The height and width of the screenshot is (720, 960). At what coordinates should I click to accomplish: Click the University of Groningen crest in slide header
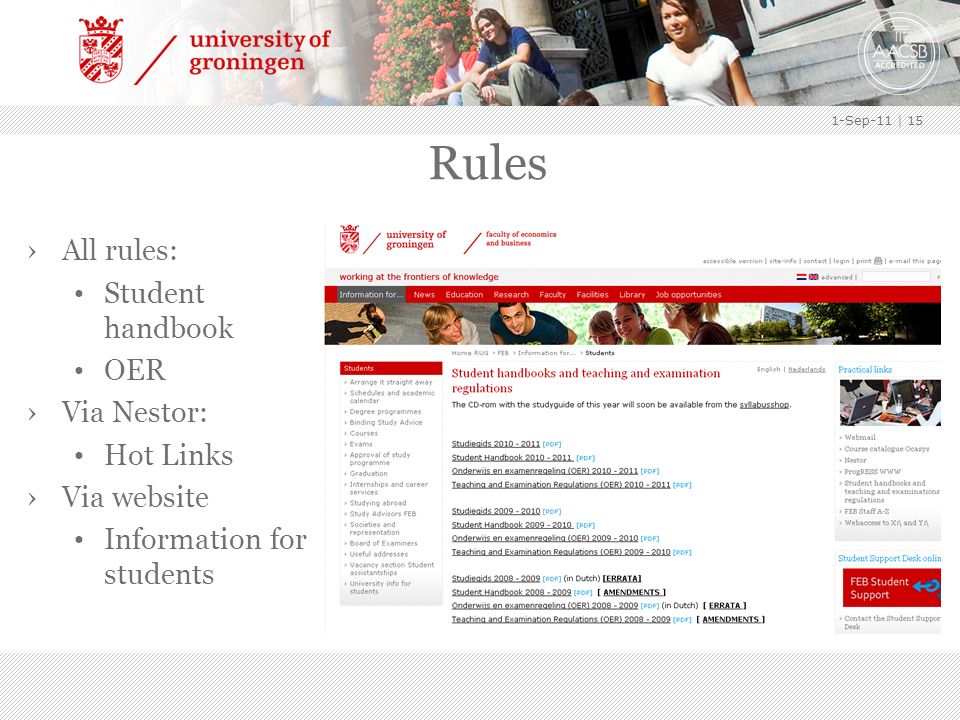(101, 50)
